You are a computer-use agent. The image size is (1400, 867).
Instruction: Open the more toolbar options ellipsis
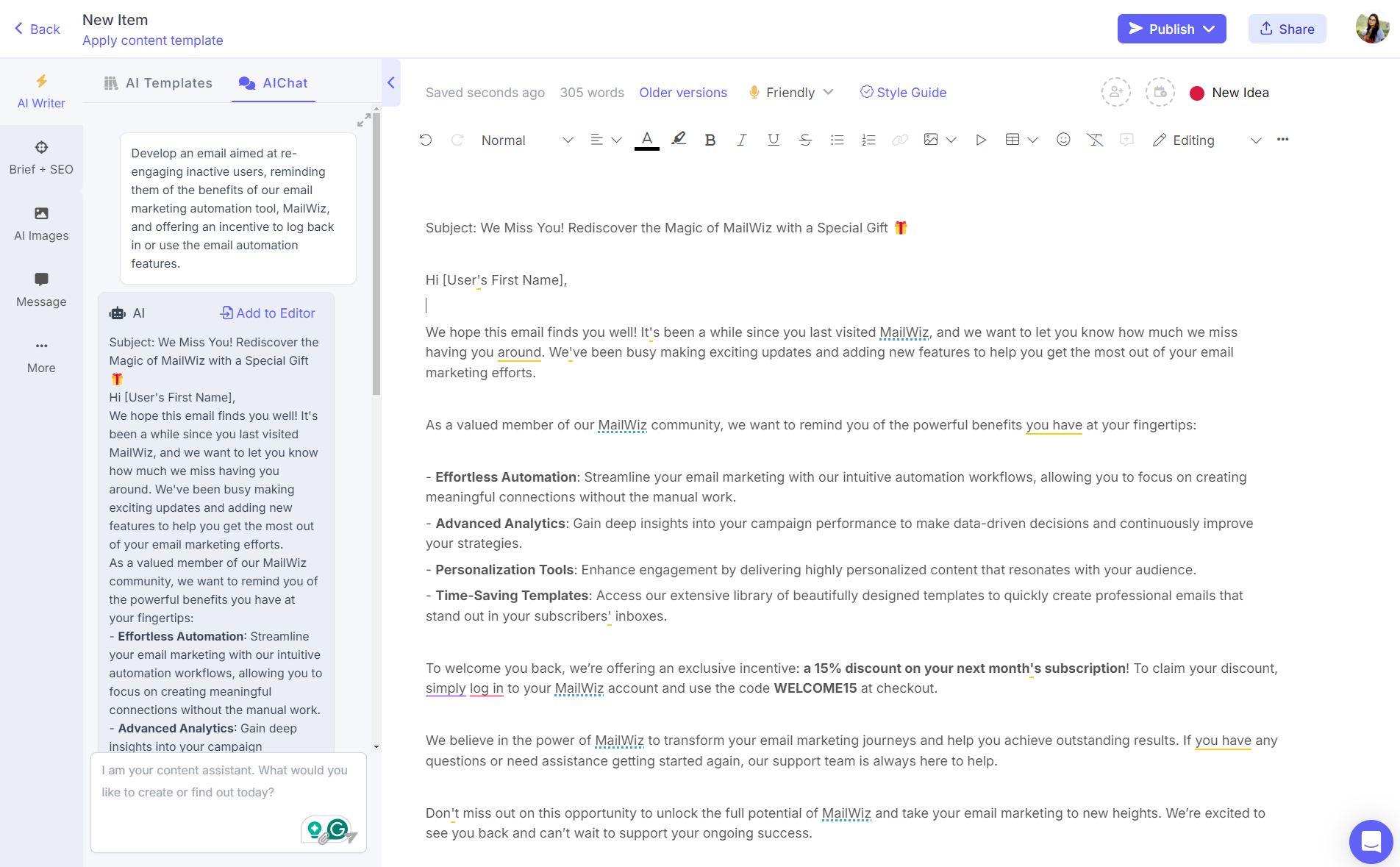(1283, 140)
